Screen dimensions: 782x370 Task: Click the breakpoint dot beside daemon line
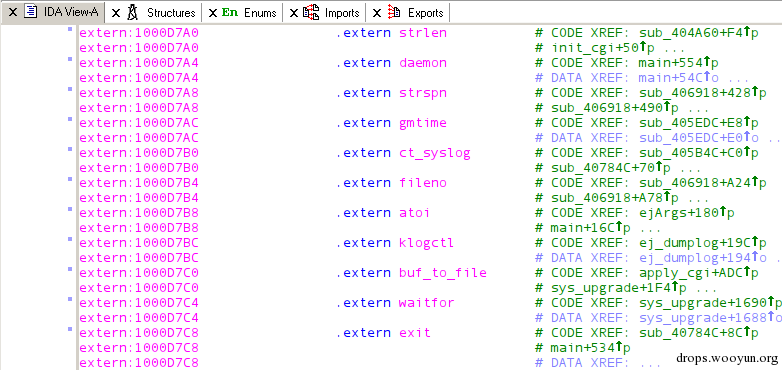tap(70, 59)
